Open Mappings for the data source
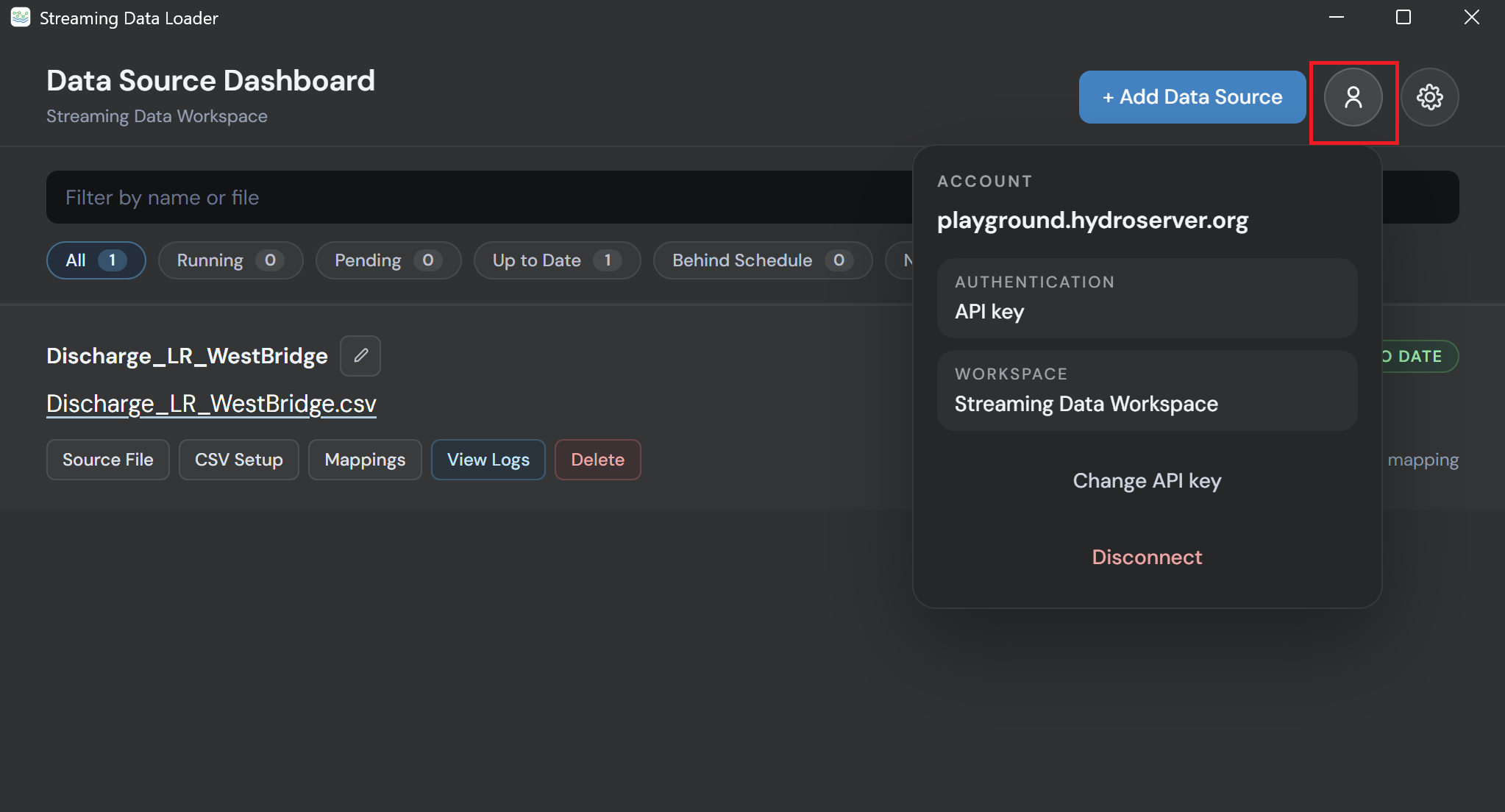Screen dimensions: 1505x812 [365, 460]
